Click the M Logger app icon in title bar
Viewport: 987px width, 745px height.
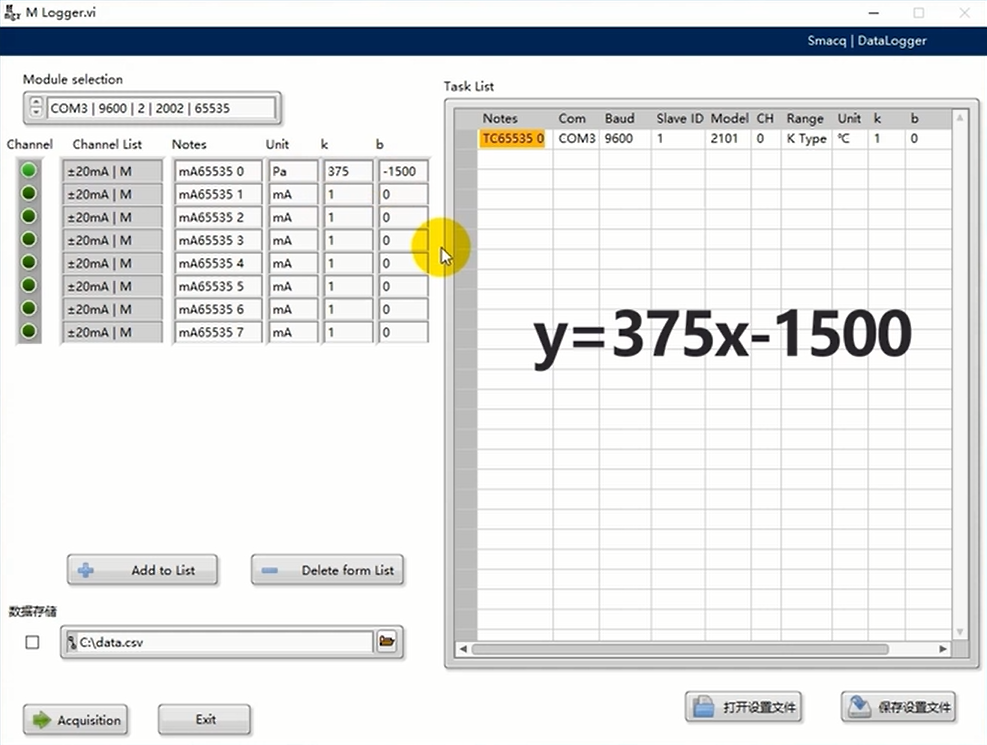point(12,13)
